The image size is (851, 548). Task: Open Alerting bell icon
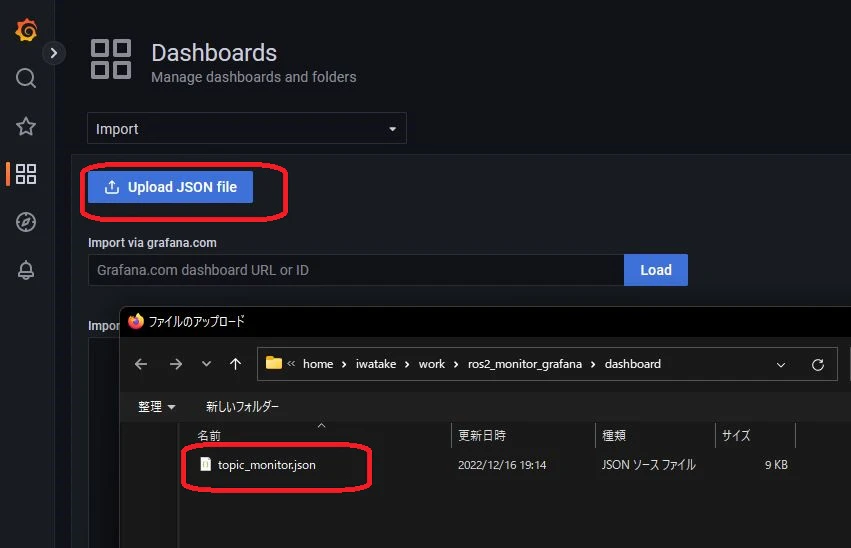click(26, 270)
